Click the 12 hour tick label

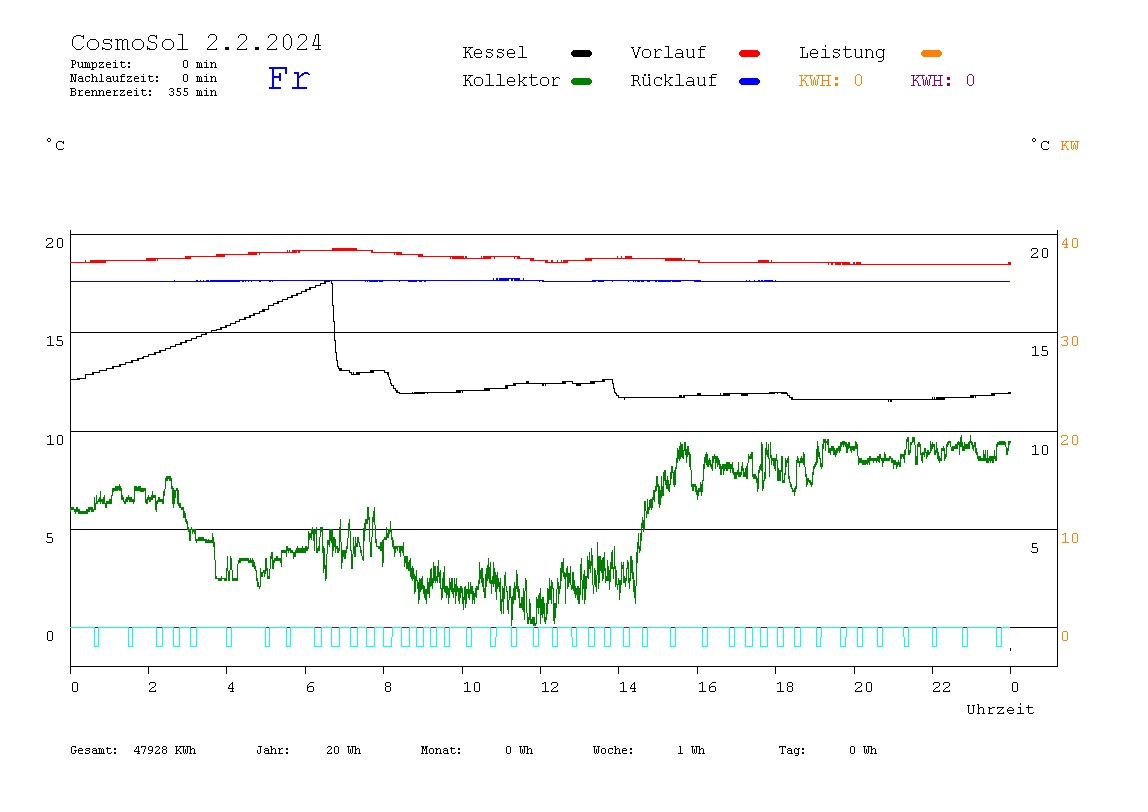549,688
